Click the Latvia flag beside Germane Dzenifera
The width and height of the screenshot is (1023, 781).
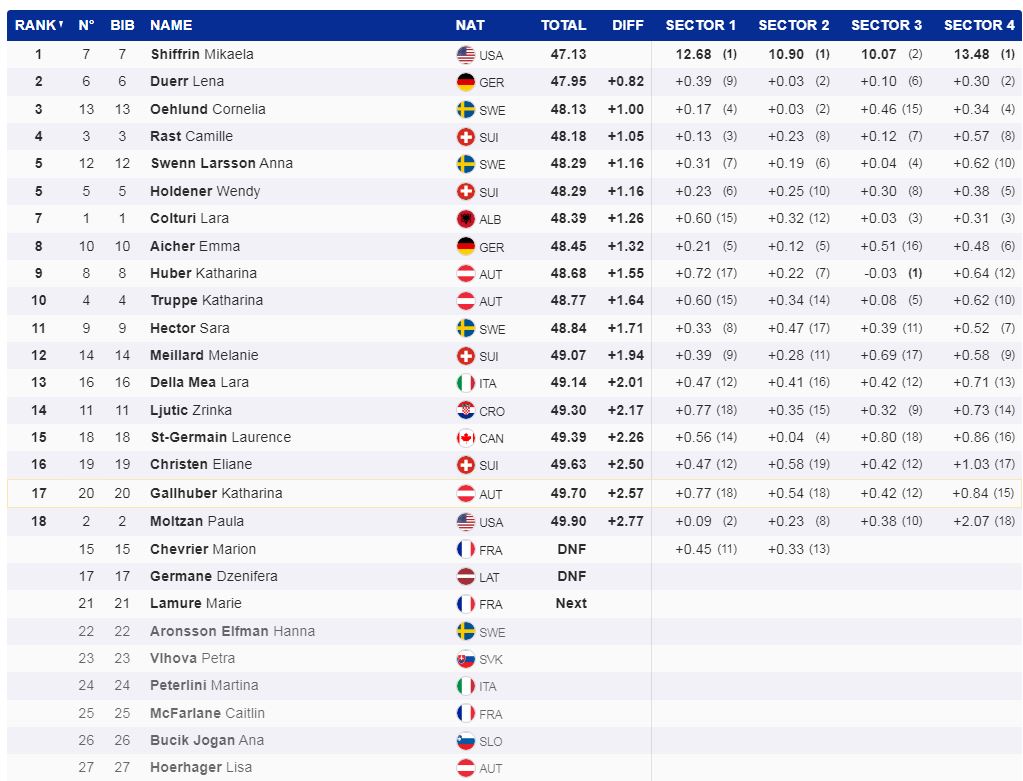tap(465, 577)
